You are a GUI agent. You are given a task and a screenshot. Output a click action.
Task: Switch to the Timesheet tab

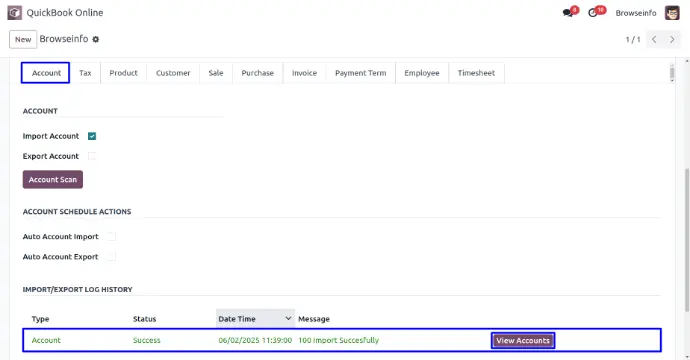476,73
